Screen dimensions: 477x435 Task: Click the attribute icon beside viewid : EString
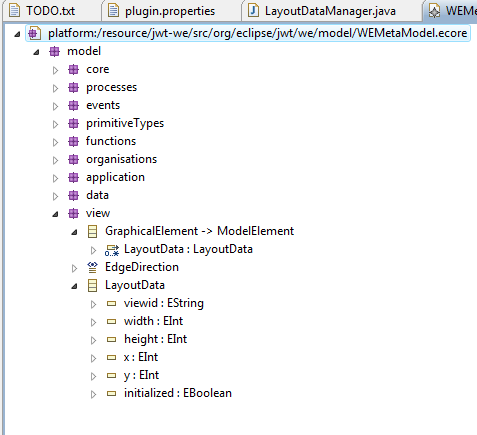111,303
